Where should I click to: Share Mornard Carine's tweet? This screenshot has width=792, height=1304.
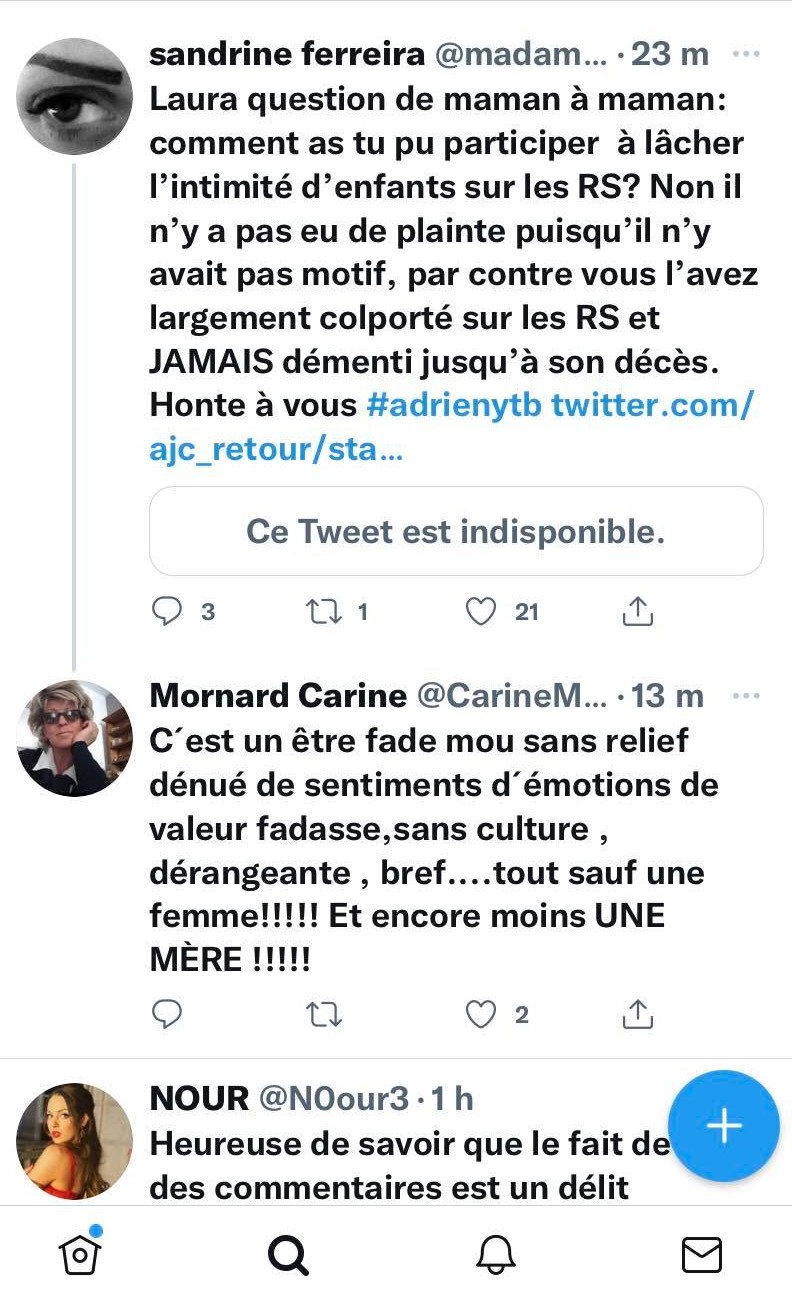coord(637,1015)
